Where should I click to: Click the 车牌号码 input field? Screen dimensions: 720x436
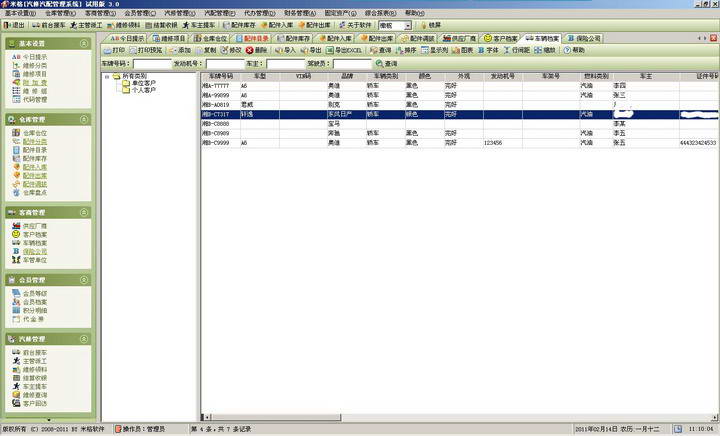(x=152, y=64)
